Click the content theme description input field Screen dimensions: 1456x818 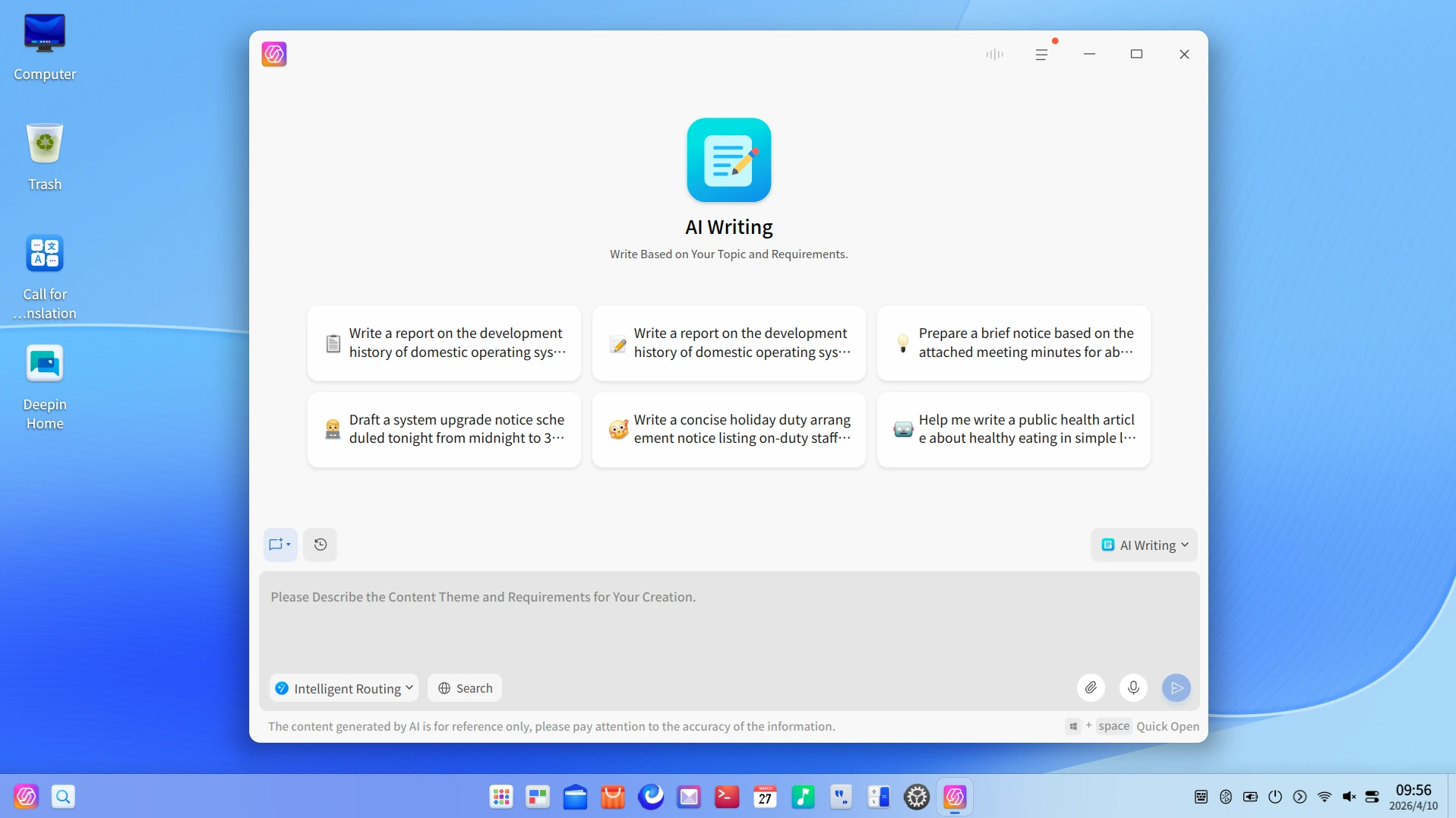coord(729,619)
